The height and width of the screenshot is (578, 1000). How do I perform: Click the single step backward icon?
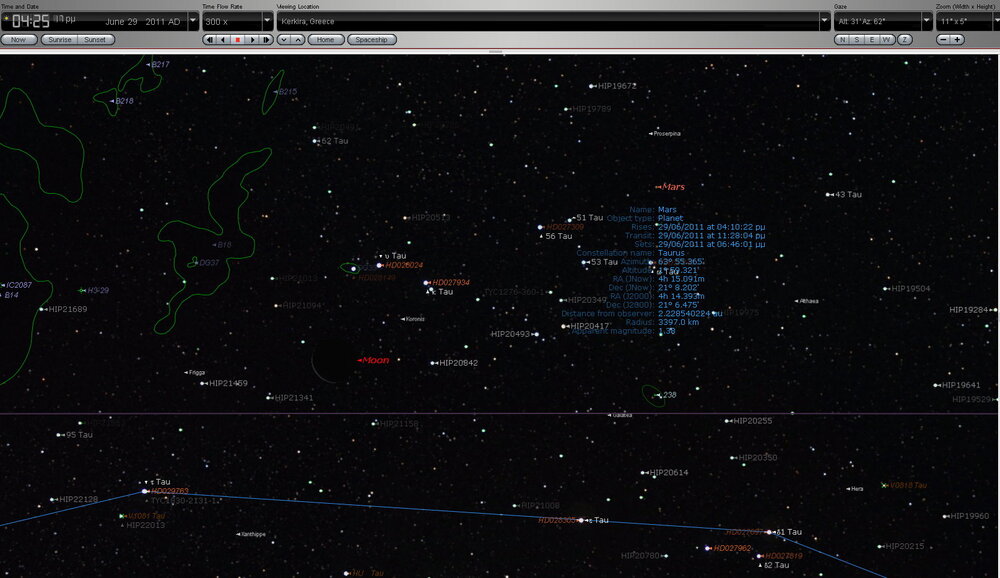tap(210, 41)
